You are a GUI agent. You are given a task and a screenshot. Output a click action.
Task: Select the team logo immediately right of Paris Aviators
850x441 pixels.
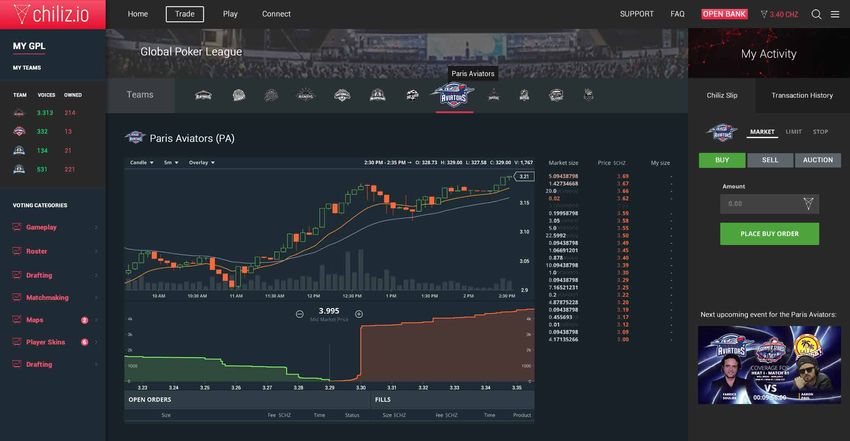(494, 95)
